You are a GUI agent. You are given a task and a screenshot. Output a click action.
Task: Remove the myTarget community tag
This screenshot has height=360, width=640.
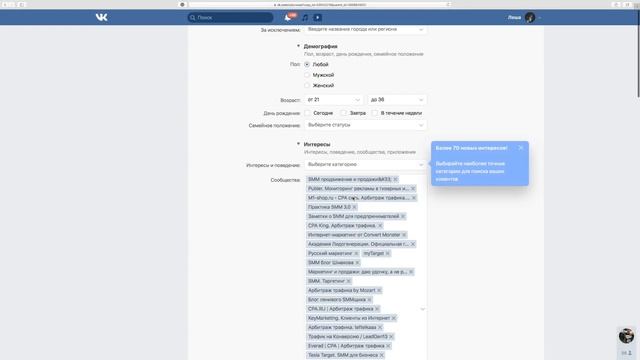[x=388, y=253]
